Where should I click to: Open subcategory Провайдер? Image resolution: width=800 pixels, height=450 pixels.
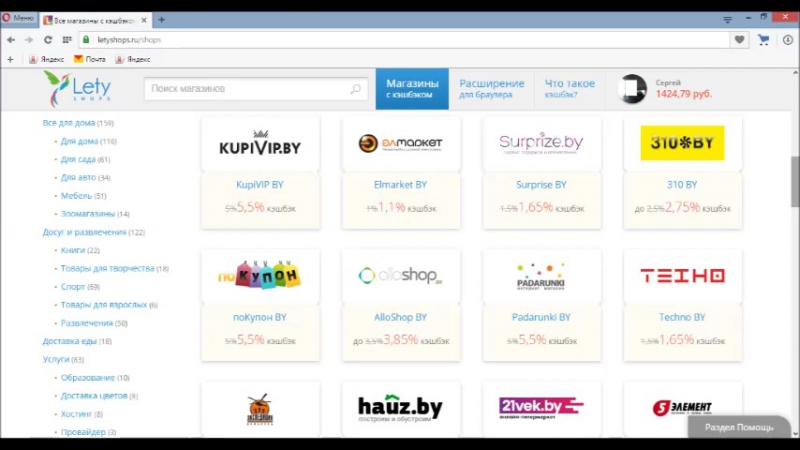click(x=83, y=432)
